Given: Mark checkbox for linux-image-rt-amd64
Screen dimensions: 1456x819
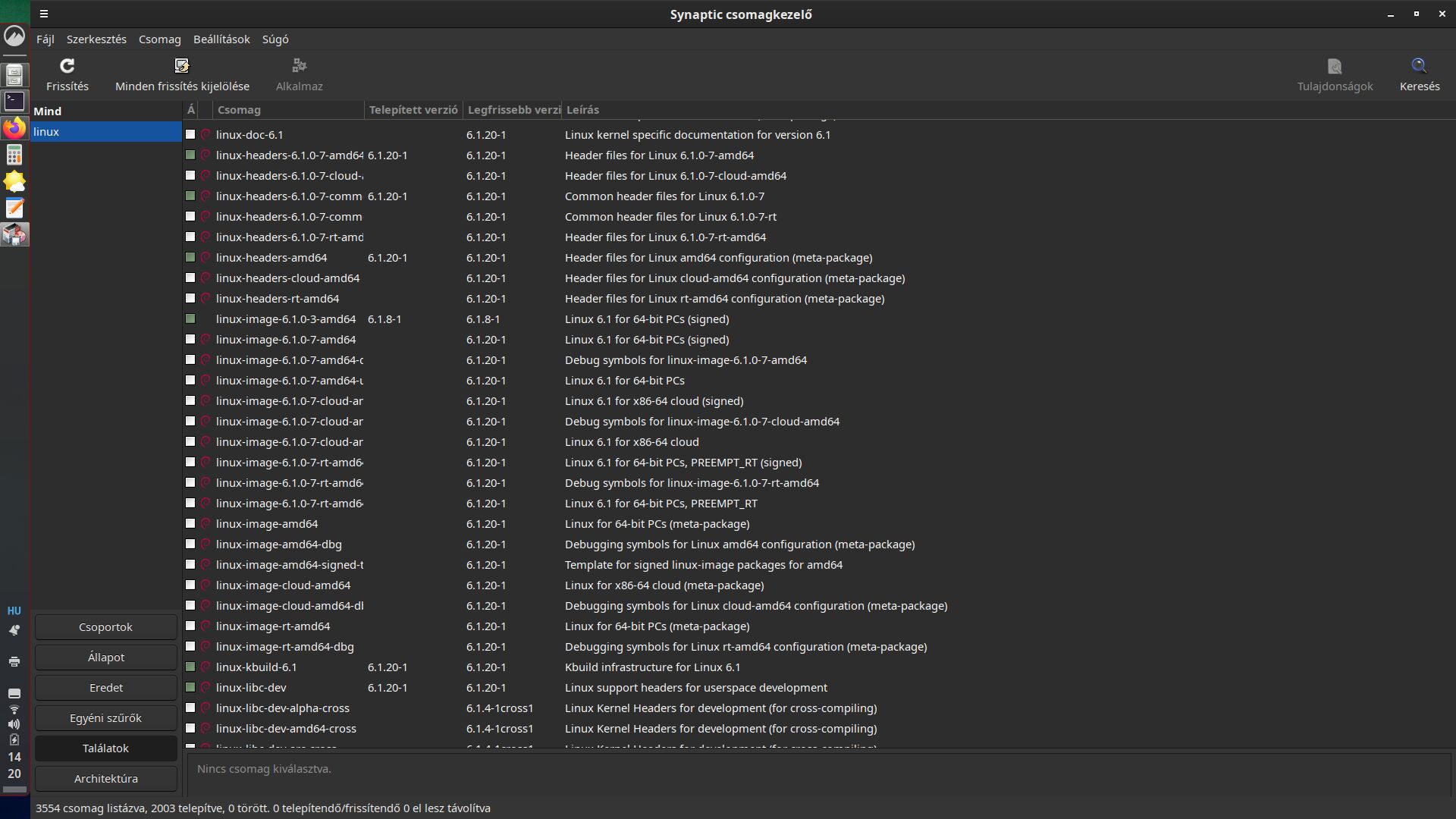Looking at the screenshot, I should point(190,626).
